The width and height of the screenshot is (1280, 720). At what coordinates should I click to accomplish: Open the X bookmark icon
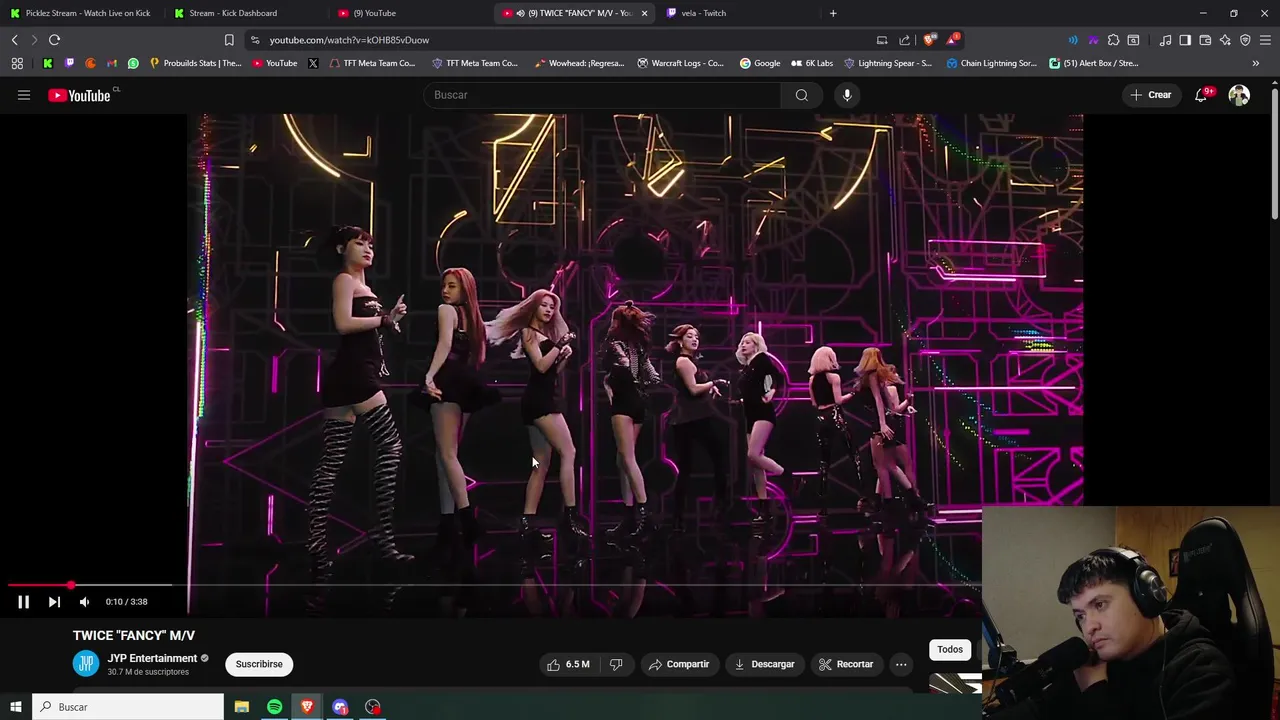(x=313, y=63)
